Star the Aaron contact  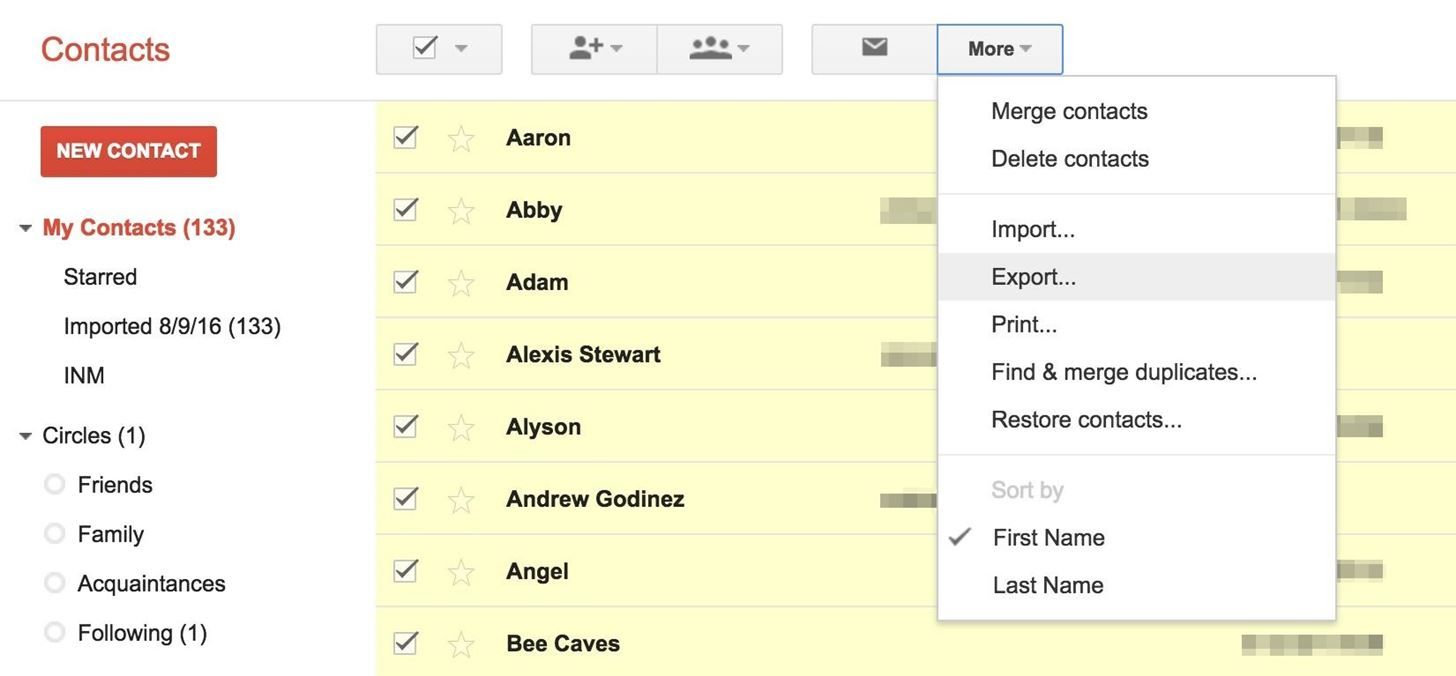click(x=461, y=138)
